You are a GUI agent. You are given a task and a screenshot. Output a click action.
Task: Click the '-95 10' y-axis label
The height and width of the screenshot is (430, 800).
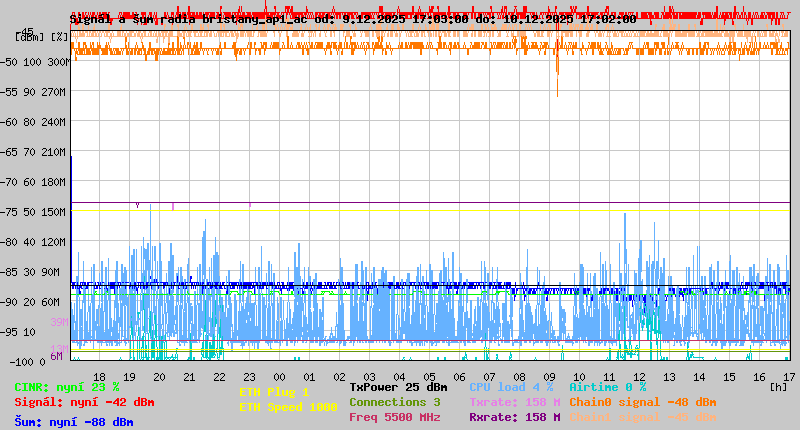(x=19, y=332)
